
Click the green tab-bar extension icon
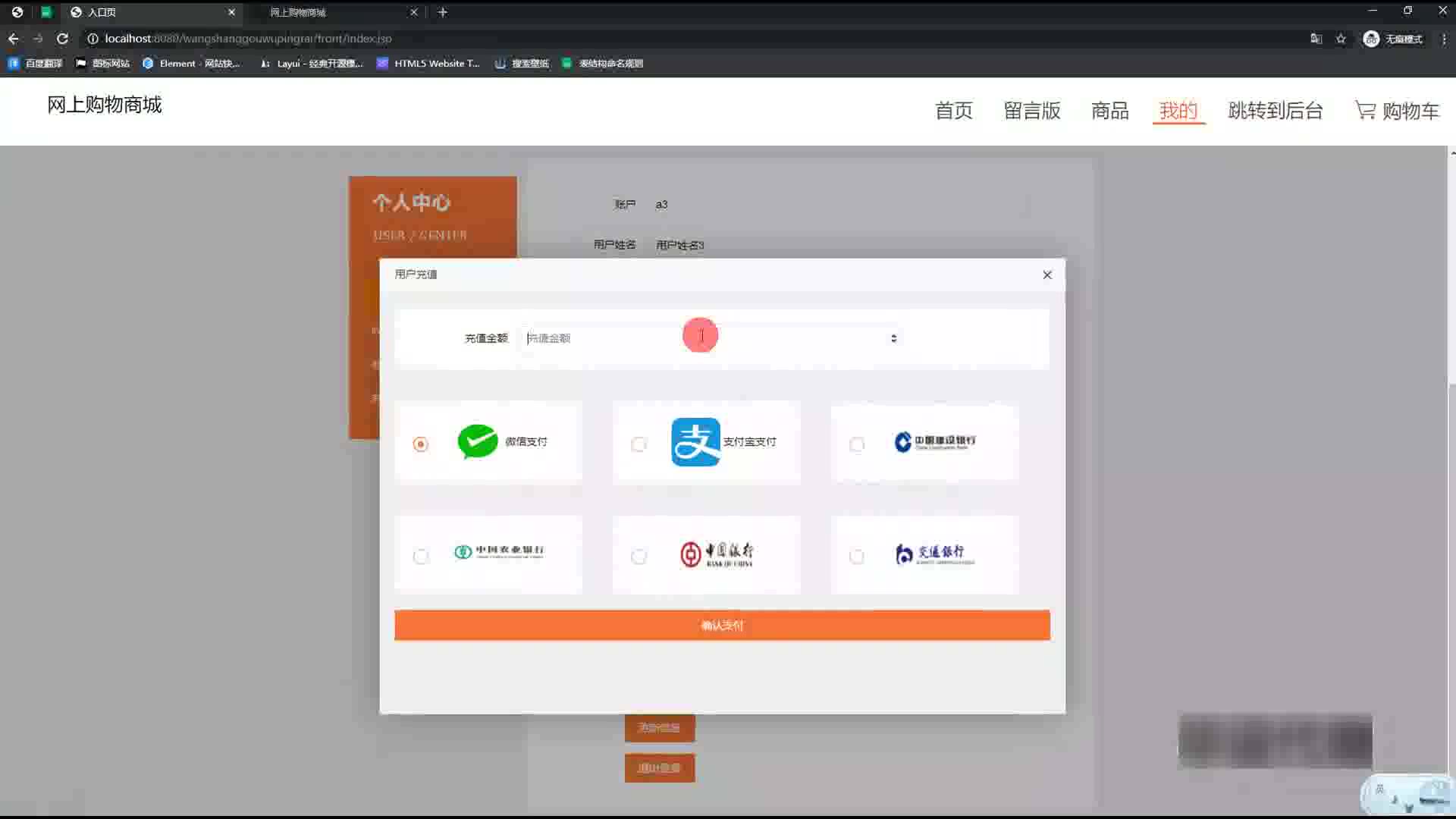(45, 12)
